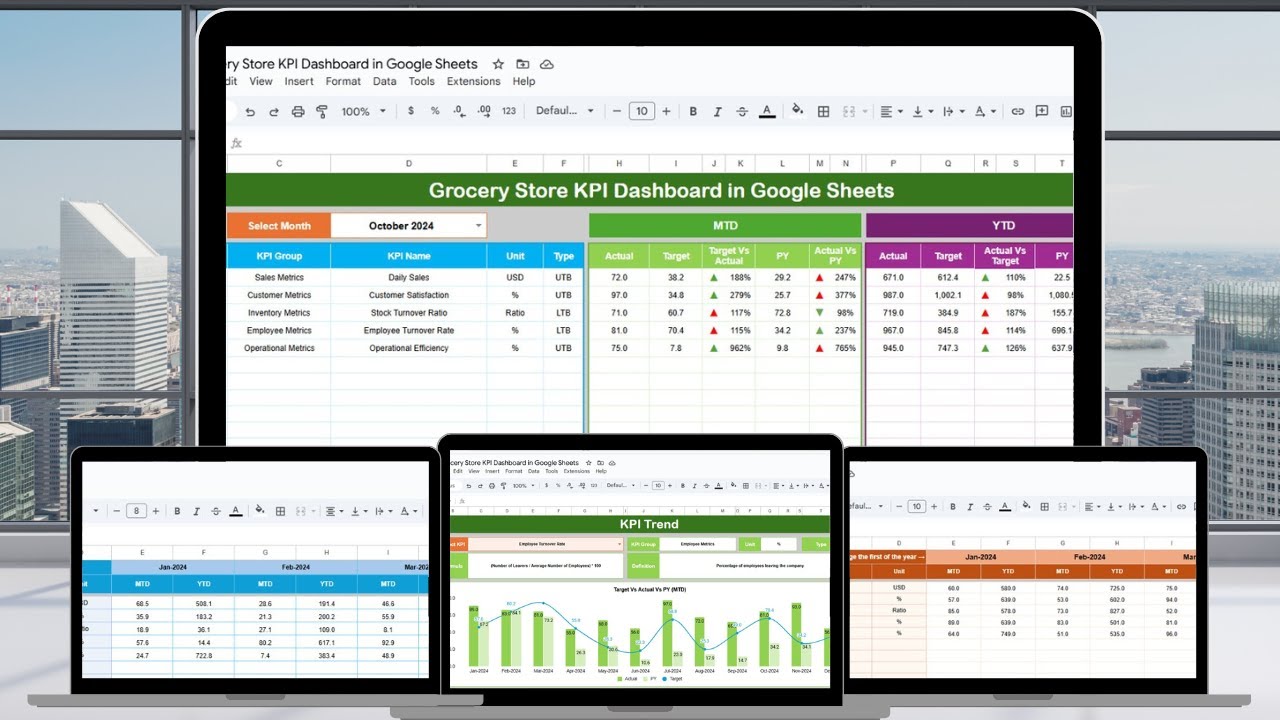The image size is (1280, 720).
Task: Open text wrapping dropdown on main toolbar
Action: [953, 111]
